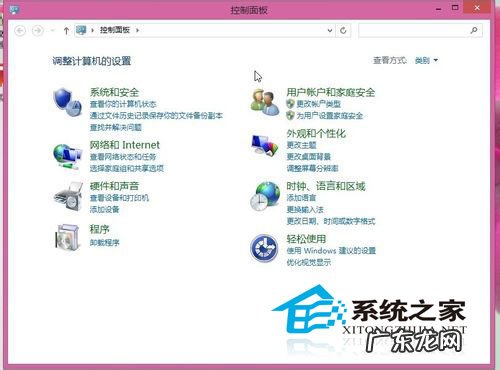Open 调整屏幕分辨率 link
Viewport: 500px width, 370px height.
tap(312, 168)
